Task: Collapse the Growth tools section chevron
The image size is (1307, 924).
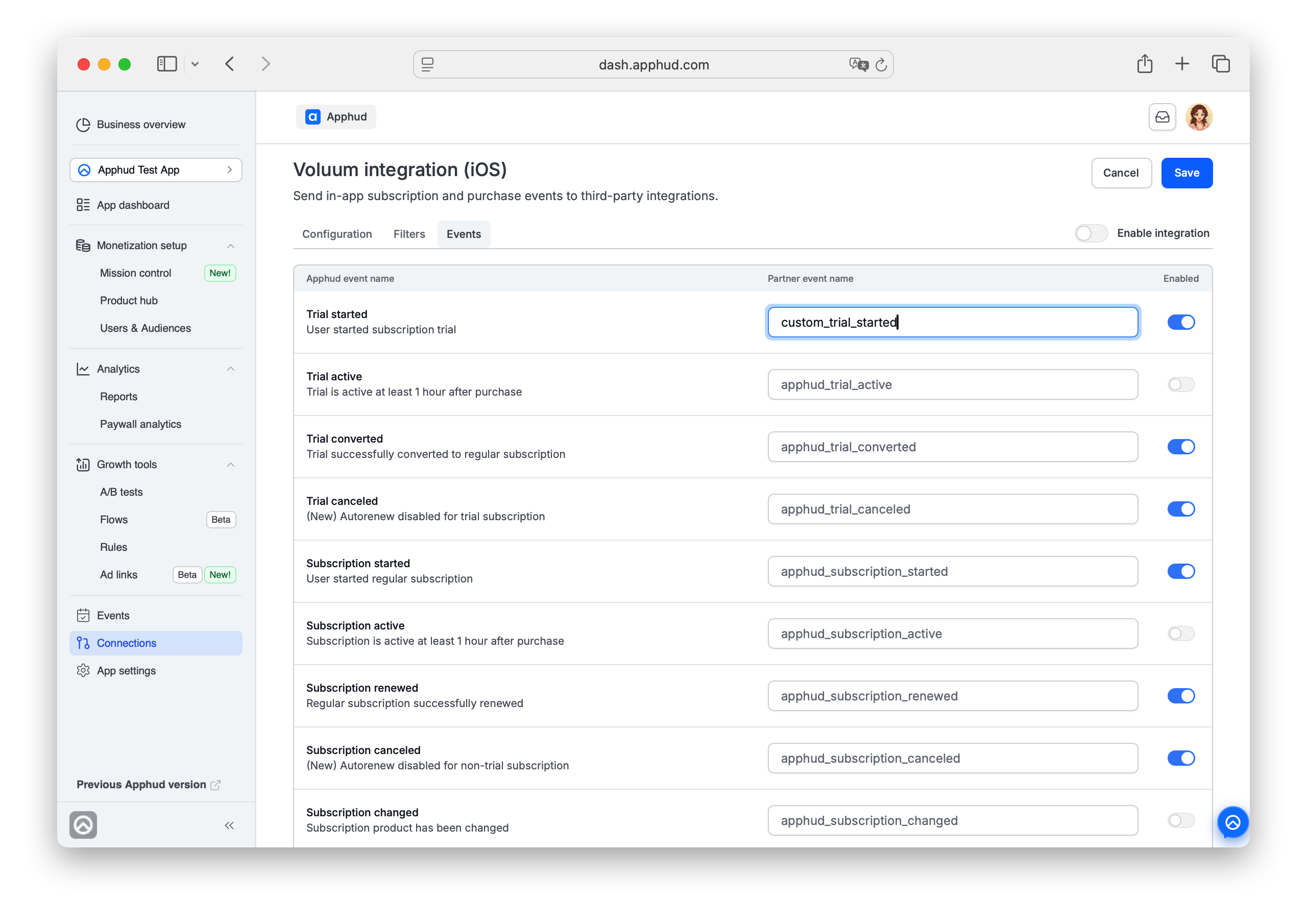Action: (231, 465)
